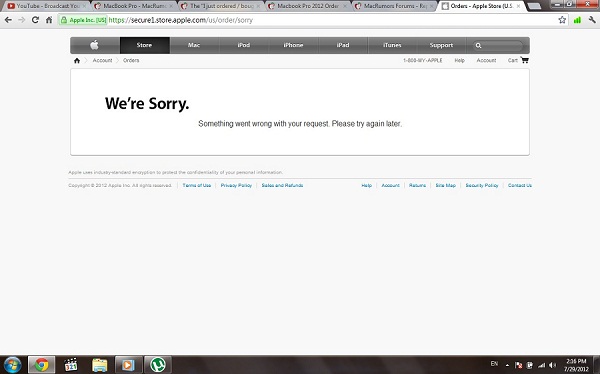Open uTorrent from the taskbar
This screenshot has width=600, height=374.
pos(158,364)
